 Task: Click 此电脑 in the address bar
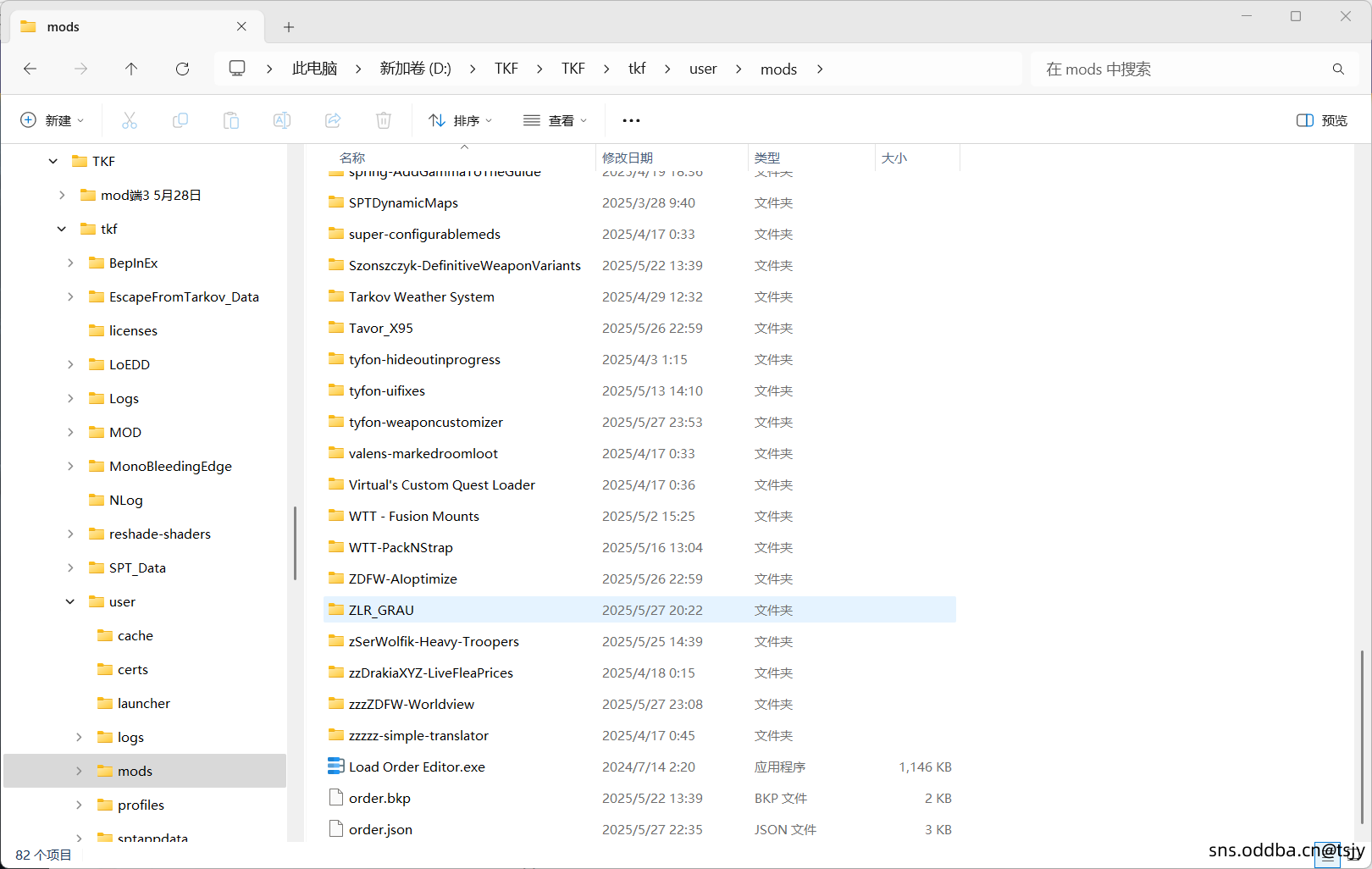pos(314,69)
